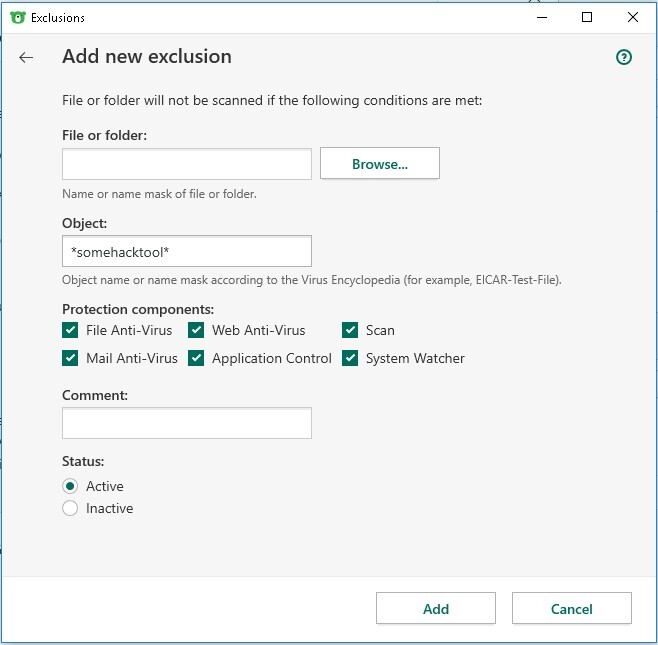658x645 pixels.
Task: Maximize the Exclusions window
Action: (587, 17)
